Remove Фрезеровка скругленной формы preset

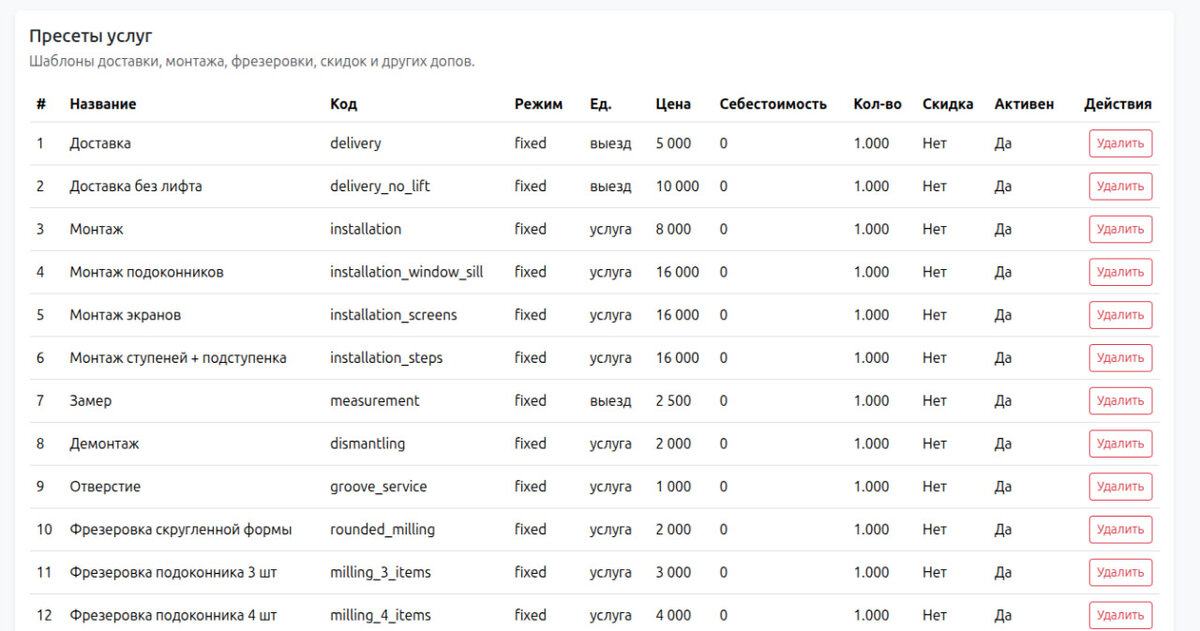pyautogui.click(x=1120, y=530)
